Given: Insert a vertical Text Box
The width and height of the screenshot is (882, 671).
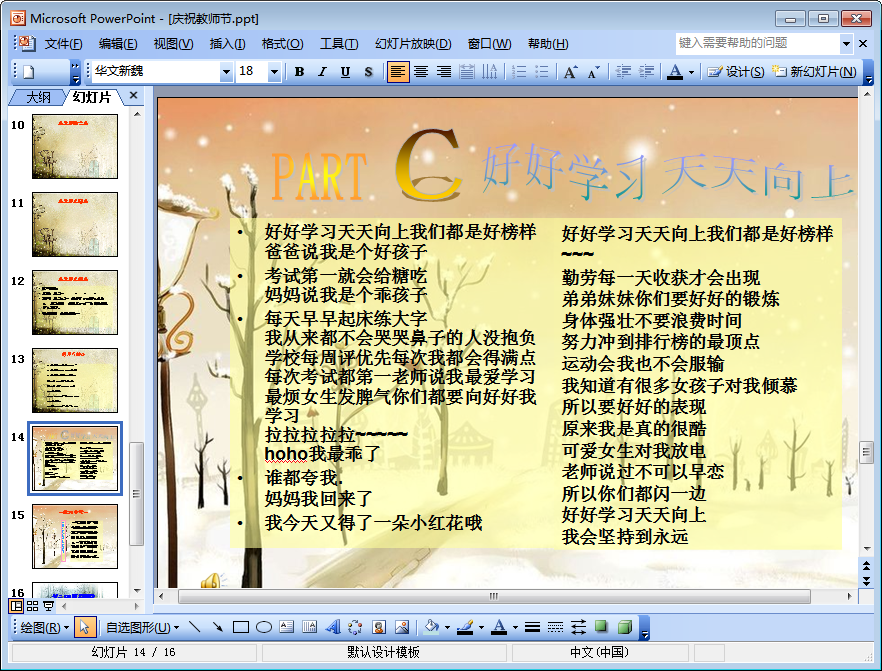Looking at the screenshot, I should pyautogui.click(x=309, y=627).
